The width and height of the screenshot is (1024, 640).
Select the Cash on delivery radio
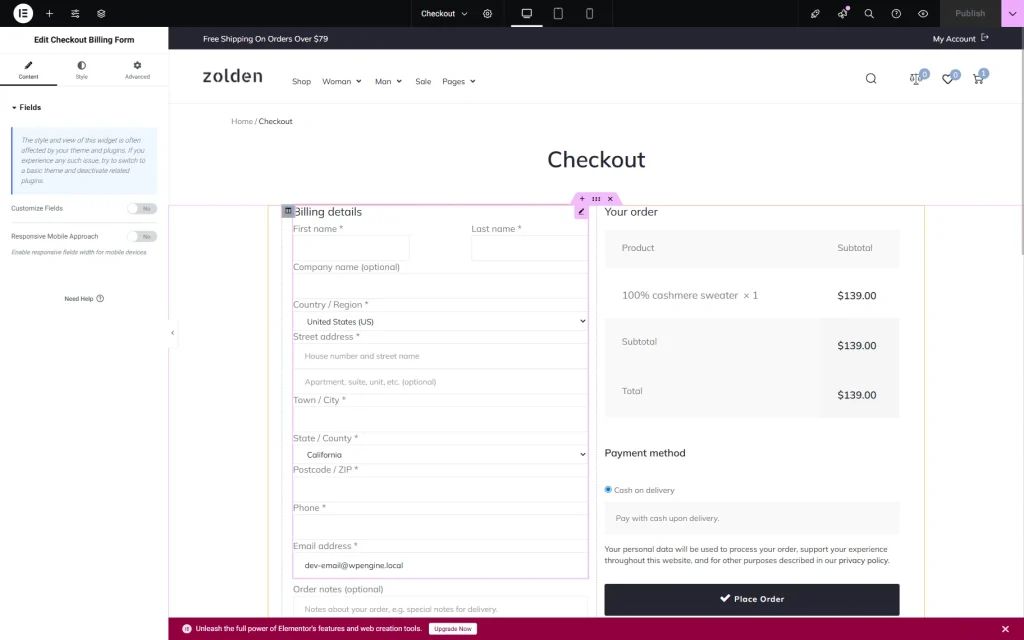coord(608,489)
